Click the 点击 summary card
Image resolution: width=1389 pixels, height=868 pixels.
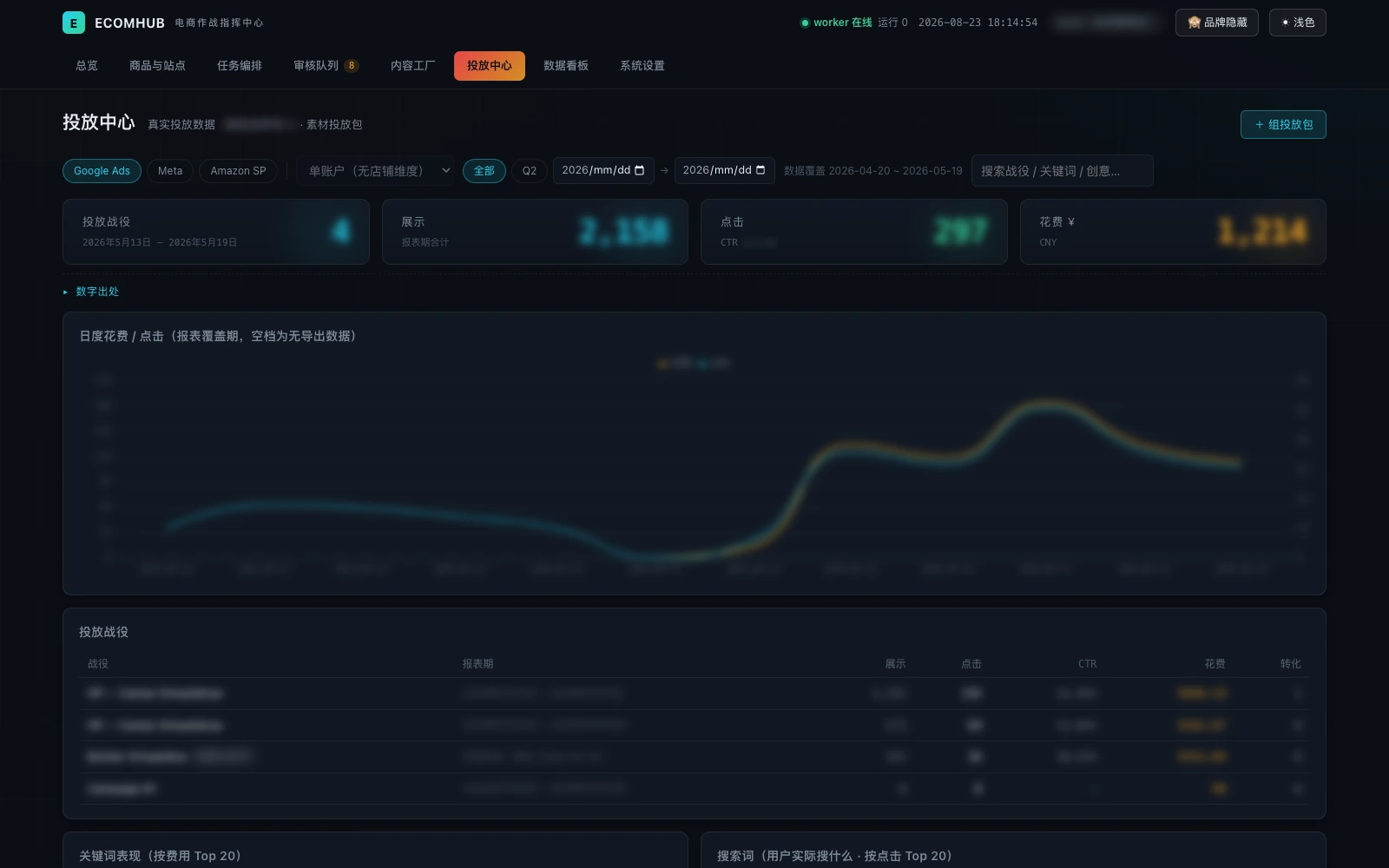[853, 232]
